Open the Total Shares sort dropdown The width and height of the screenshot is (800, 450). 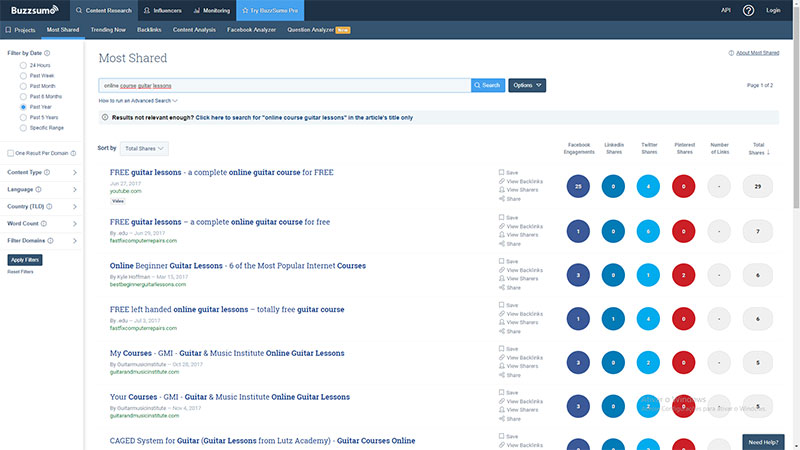pos(144,148)
